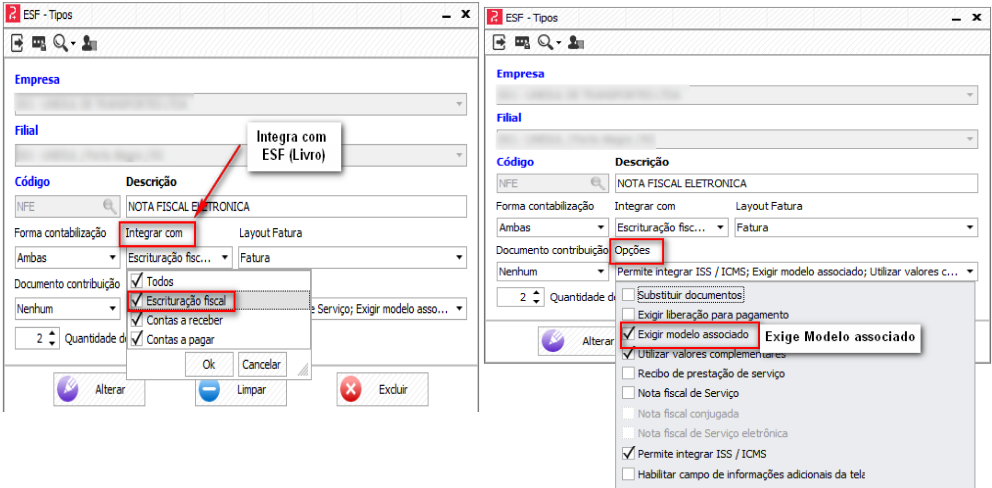
Task: Click partially hidden Alterar button in Opções-list window
Action: [x=576, y=341]
